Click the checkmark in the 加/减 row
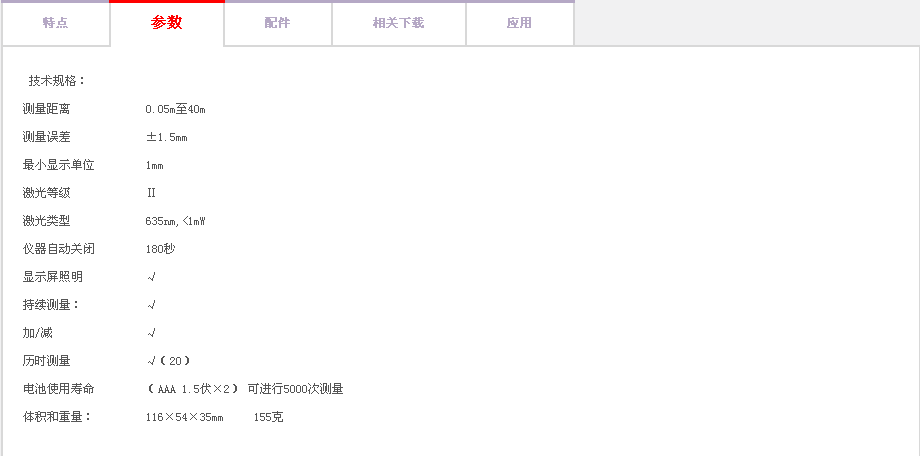The image size is (920, 456). (x=151, y=333)
